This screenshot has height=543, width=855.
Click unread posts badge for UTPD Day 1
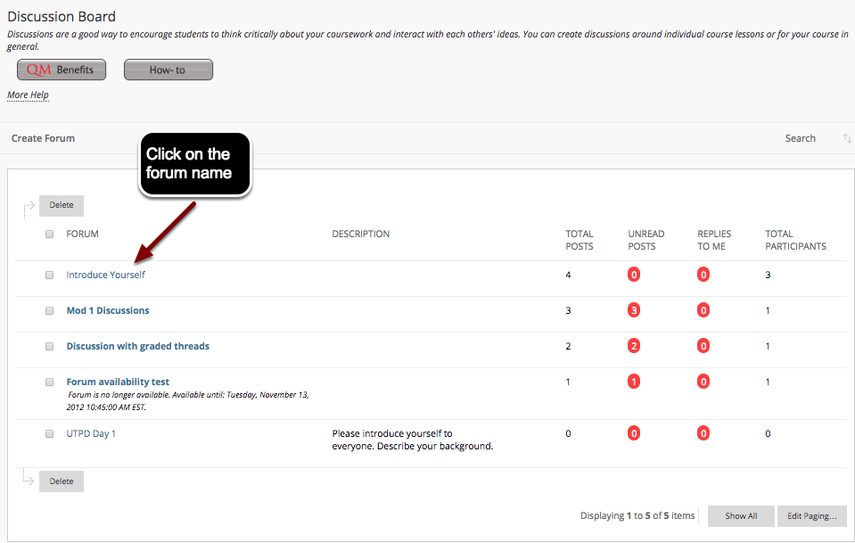pos(634,433)
